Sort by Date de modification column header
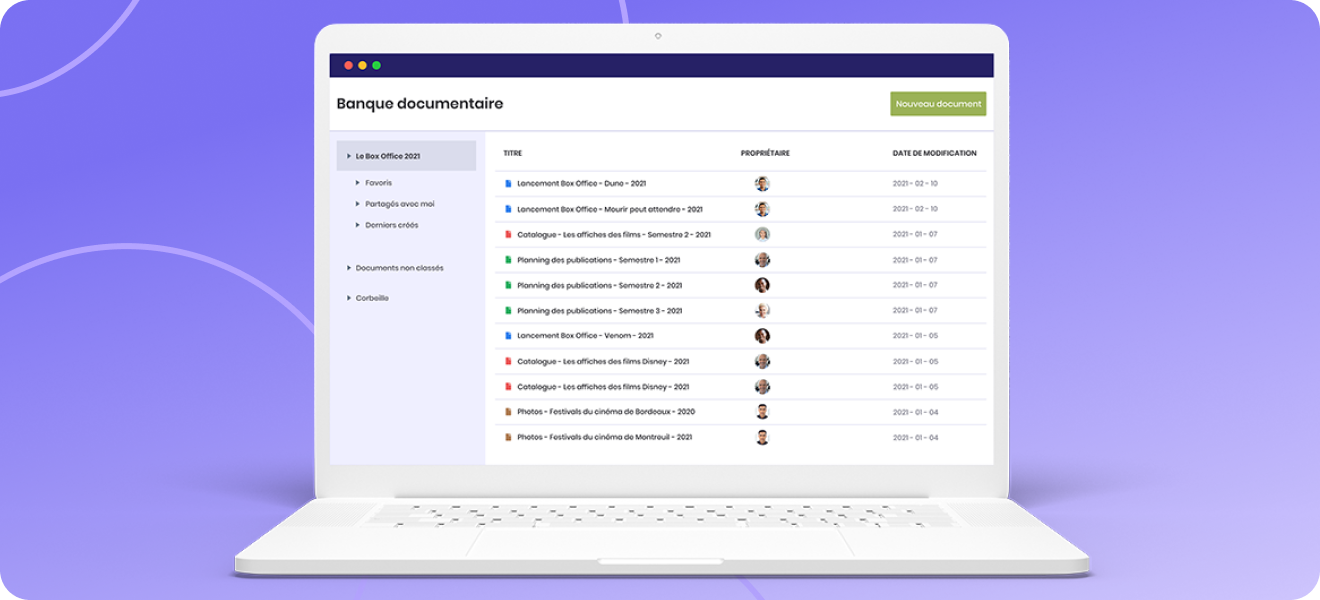 (x=934, y=154)
